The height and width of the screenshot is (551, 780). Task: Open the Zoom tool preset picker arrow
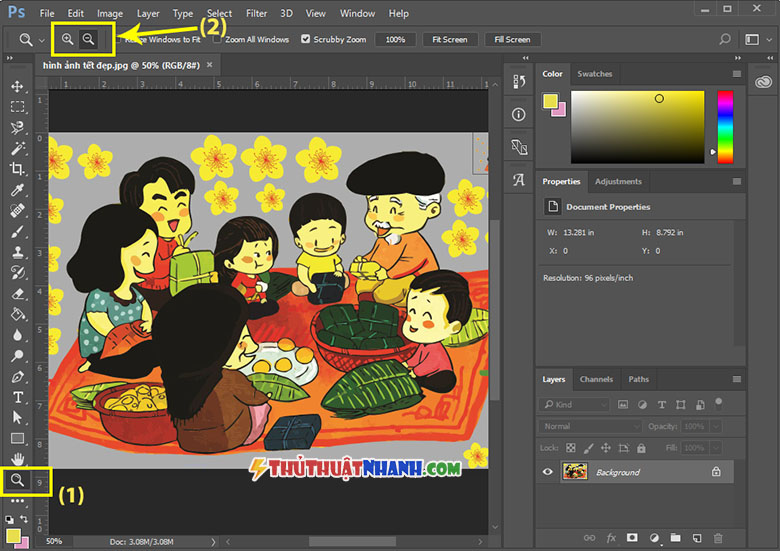pyautogui.click(x=42, y=39)
